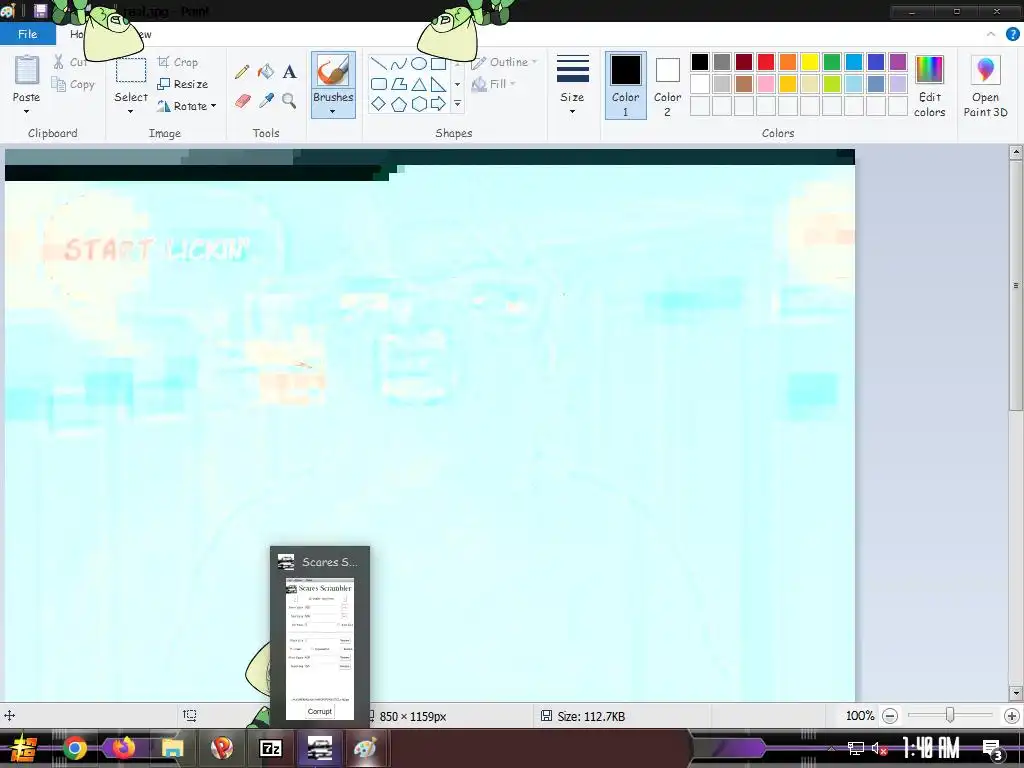Pick the Hexagon shape
This screenshot has width=1024, height=768.
point(419,104)
